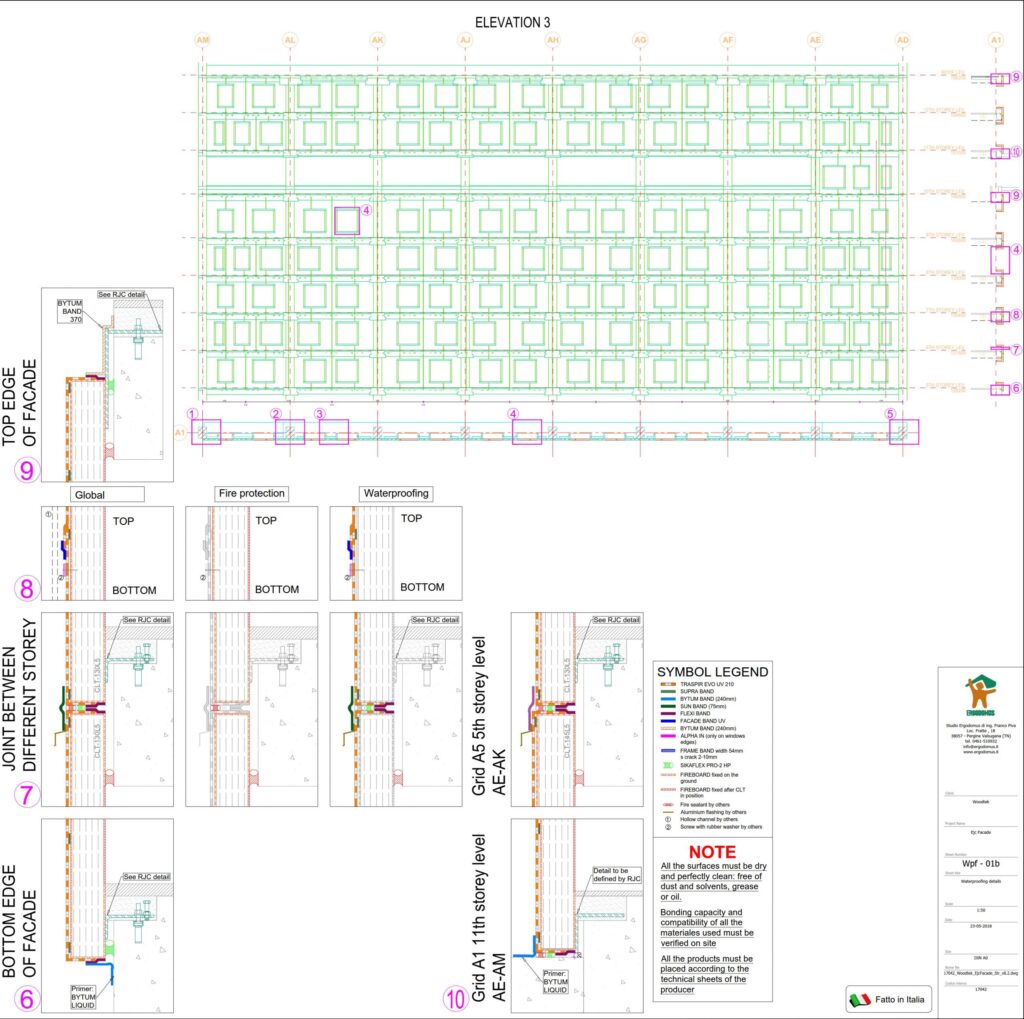Select the Waterproofing label box
The height and width of the screenshot is (1019, 1024).
click(396, 493)
